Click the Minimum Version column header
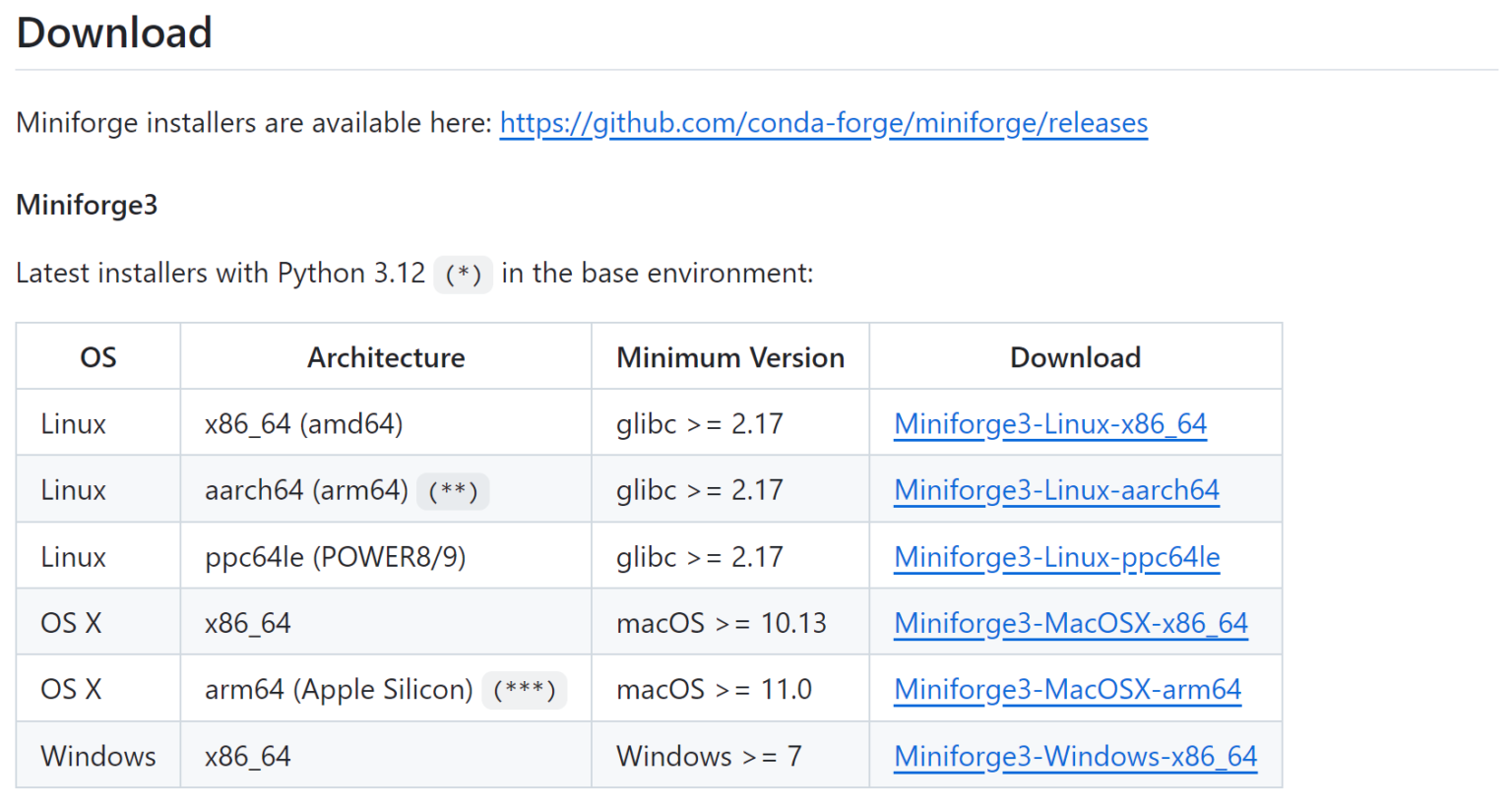1512x808 pixels. [x=729, y=356]
